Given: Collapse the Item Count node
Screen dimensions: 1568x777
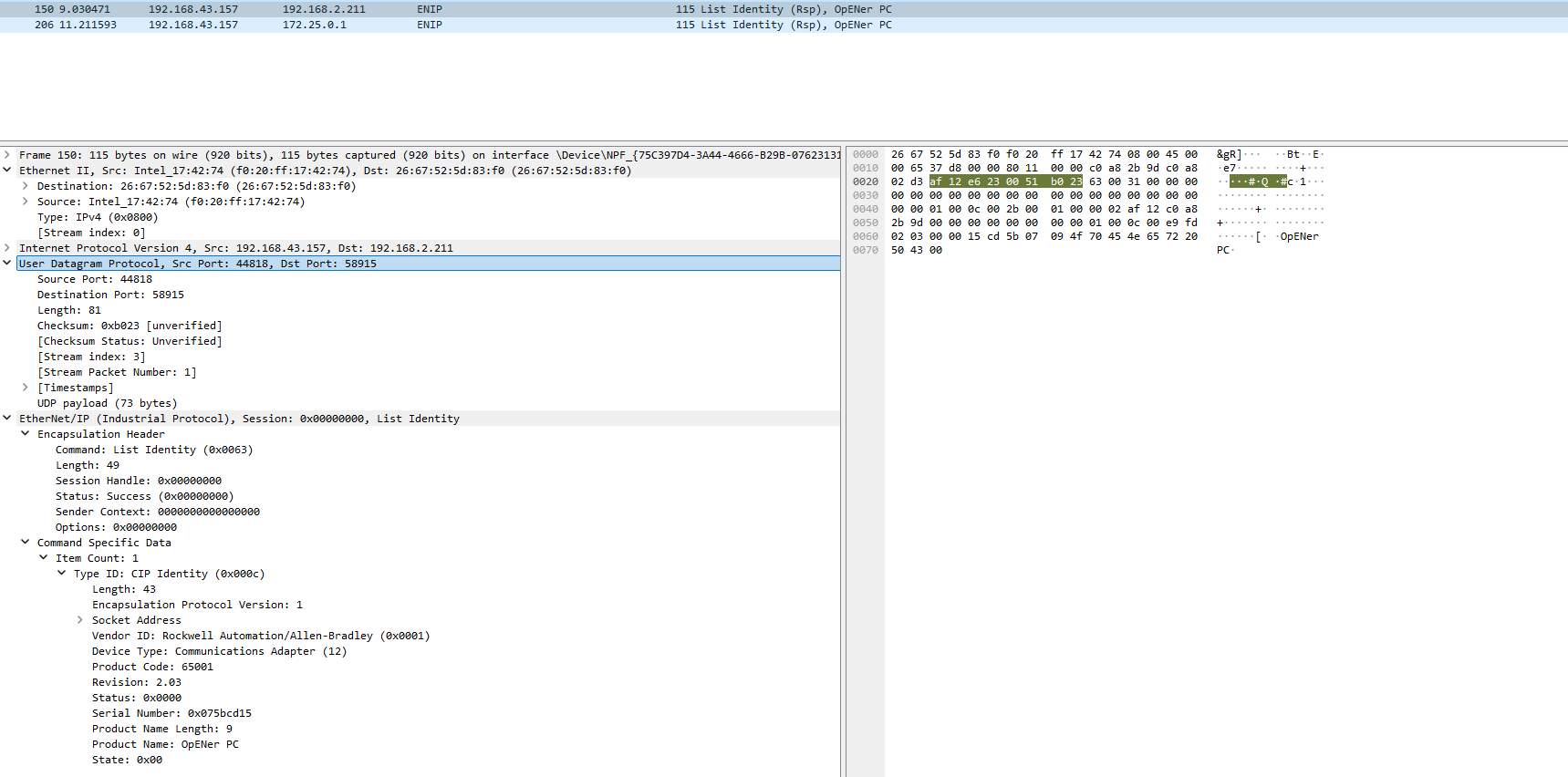Looking at the screenshot, I should (44, 558).
